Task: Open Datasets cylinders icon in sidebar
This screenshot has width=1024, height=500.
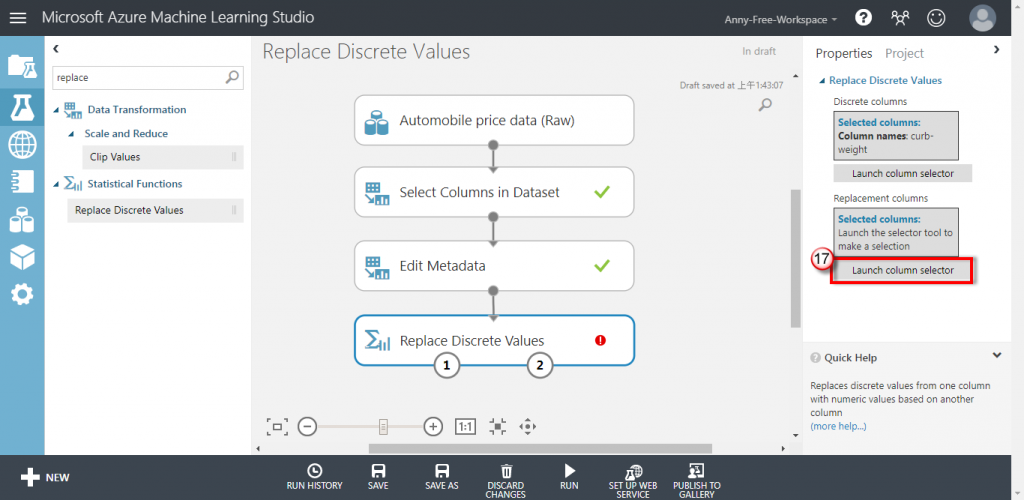Action: [x=22, y=220]
